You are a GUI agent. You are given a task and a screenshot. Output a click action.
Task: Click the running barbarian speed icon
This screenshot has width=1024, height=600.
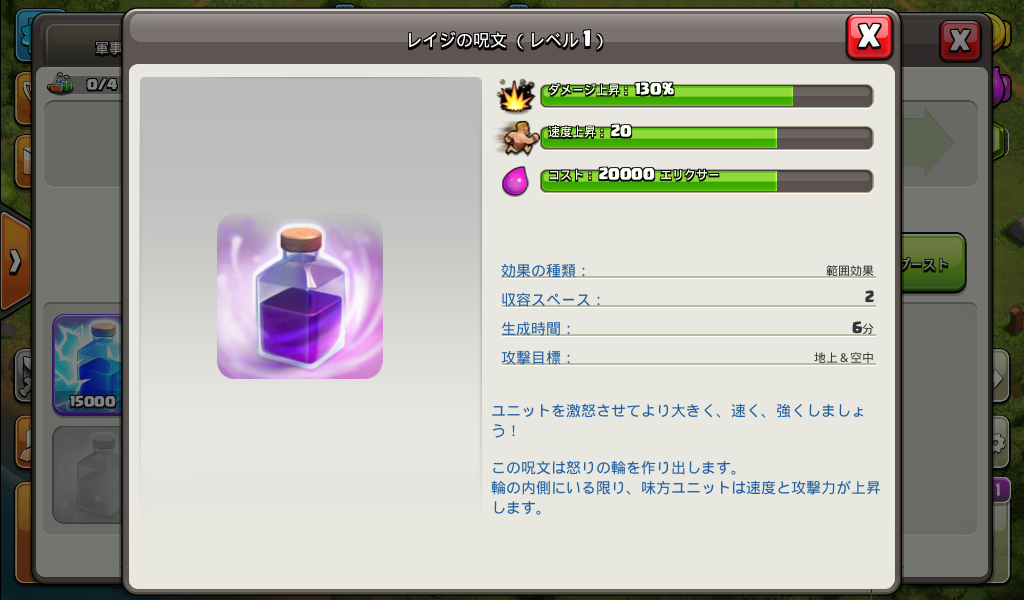click(518, 138)
